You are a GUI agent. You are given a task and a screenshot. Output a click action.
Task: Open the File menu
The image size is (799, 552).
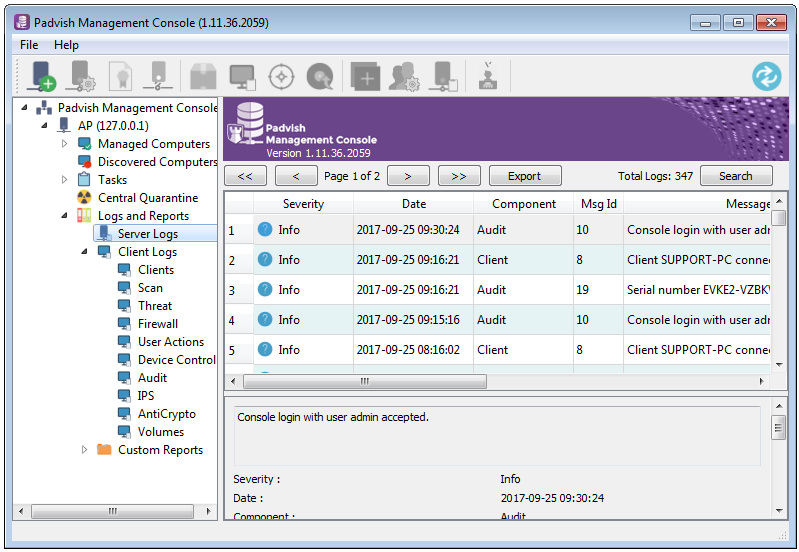coord(29,45)
